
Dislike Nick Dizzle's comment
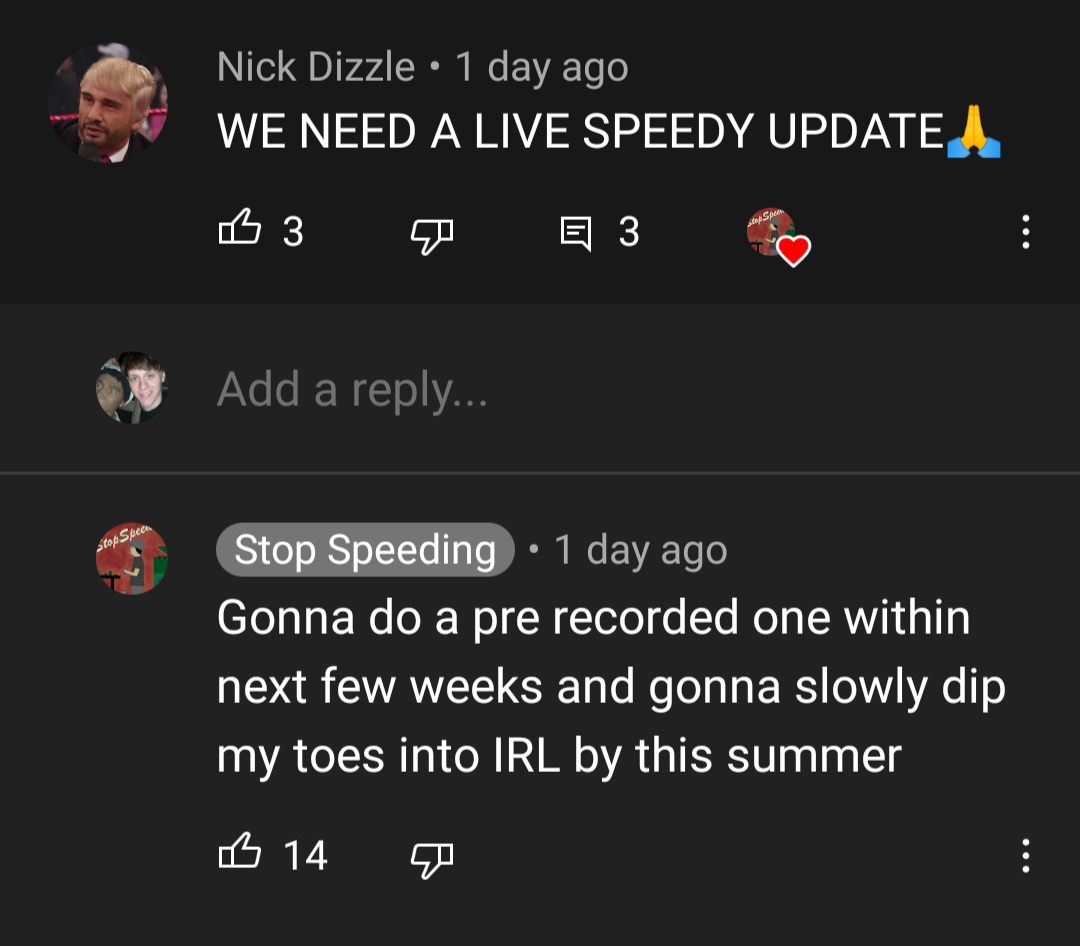(x=432, y=236)
